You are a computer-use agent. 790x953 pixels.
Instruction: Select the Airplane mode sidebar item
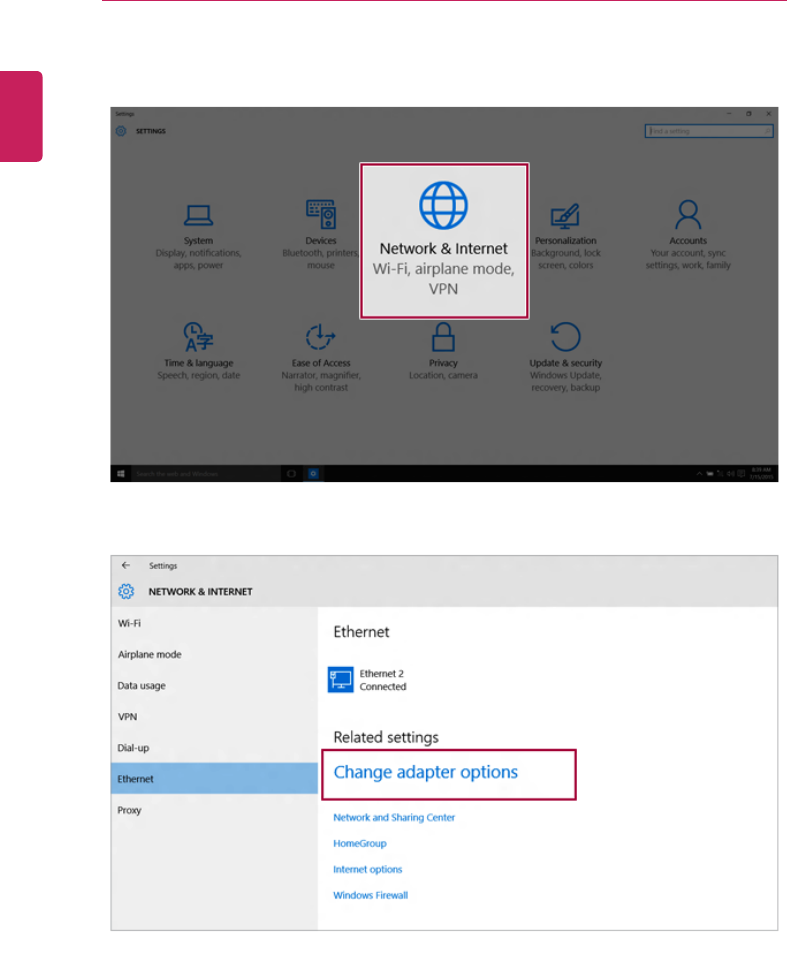[214, 655]
